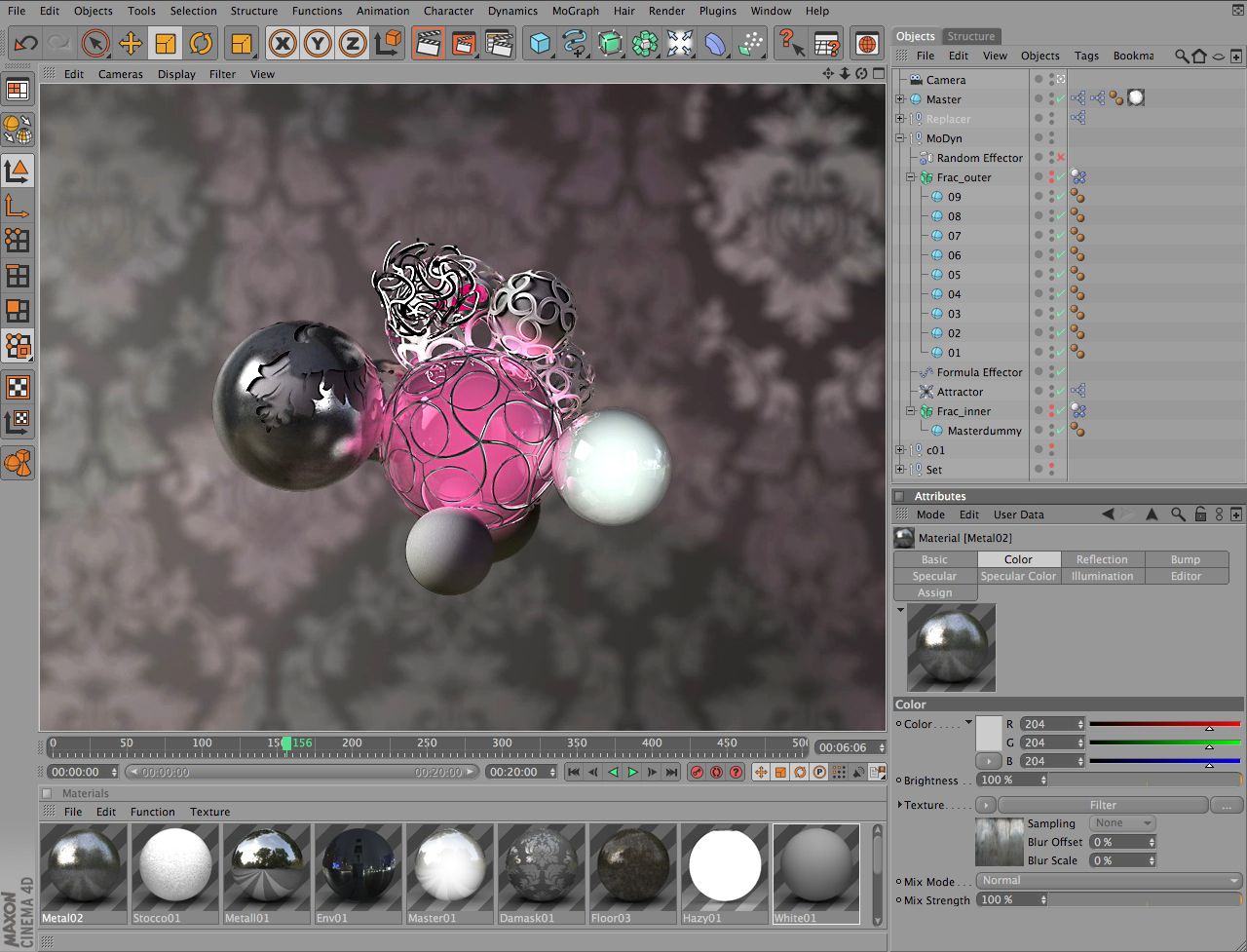Jump to the end of the animation

pos(671,772)
